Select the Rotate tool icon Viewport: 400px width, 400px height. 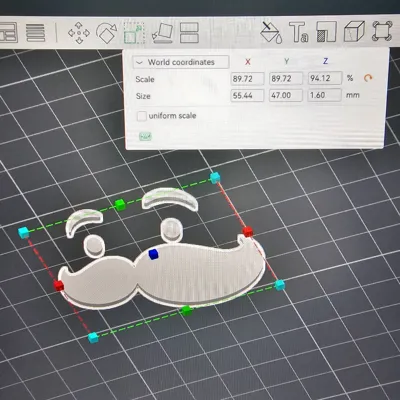pyautogui.click(x=107, y=33)
